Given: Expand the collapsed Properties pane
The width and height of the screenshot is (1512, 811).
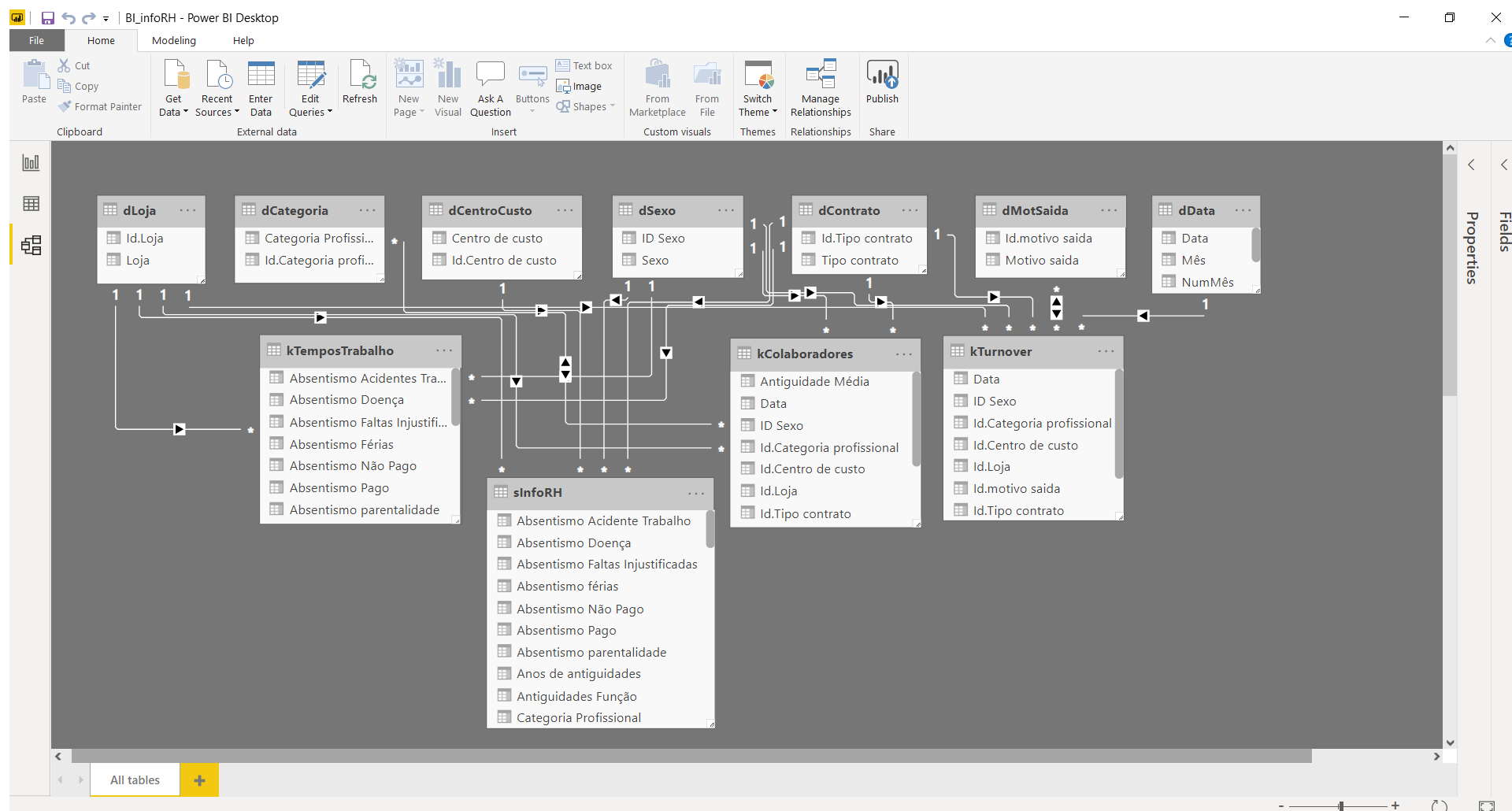Looking at the screenshot, I should (x=1471, y=165).
